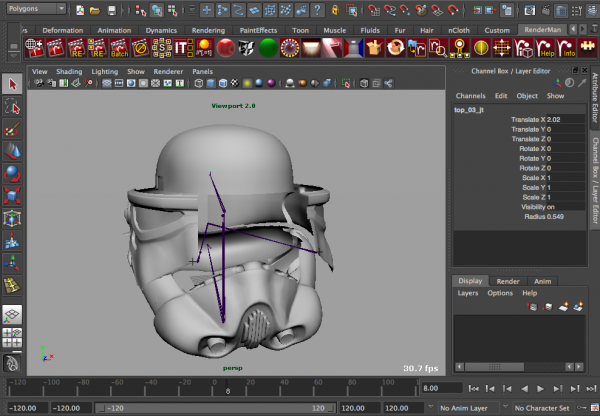Open the Render layer tab
Screen dimensions: 600x416
(x=508, y=281)
